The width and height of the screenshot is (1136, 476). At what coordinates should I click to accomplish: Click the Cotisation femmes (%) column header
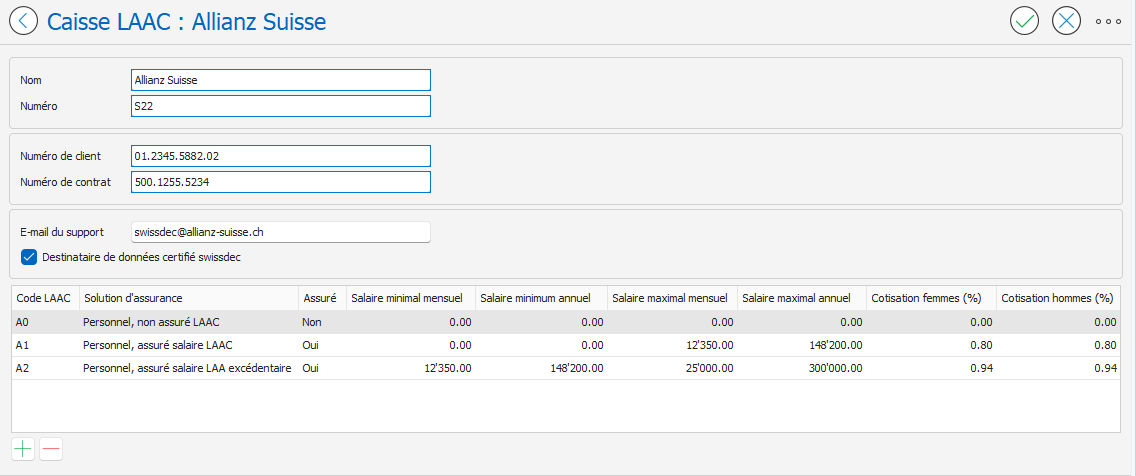[932, 298]
